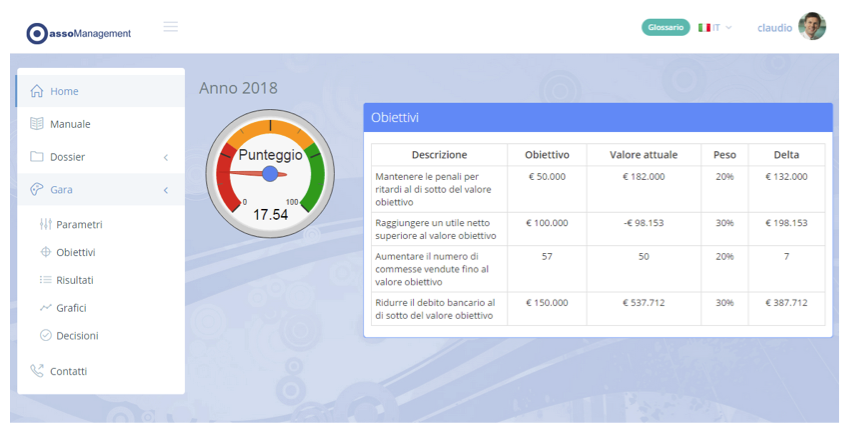The image size is (850, 432).
Task: Click the € 387.712 delta value
Action: [x=787, y=302]
